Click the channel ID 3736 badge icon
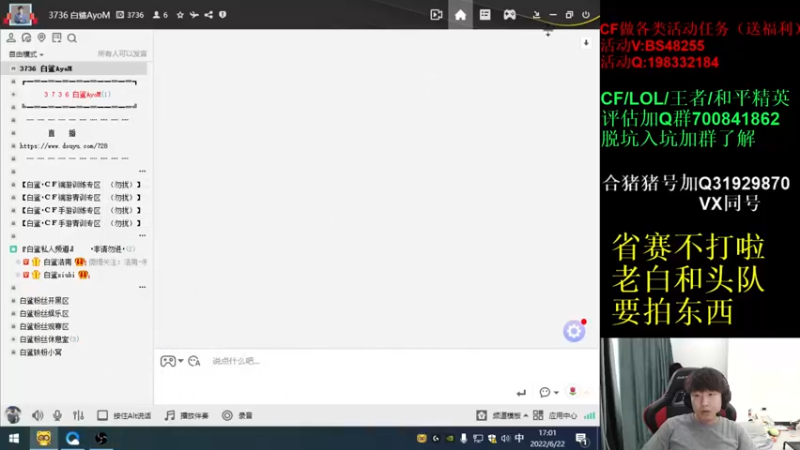Viewport: 800px width, 450px height. point(120,15)
